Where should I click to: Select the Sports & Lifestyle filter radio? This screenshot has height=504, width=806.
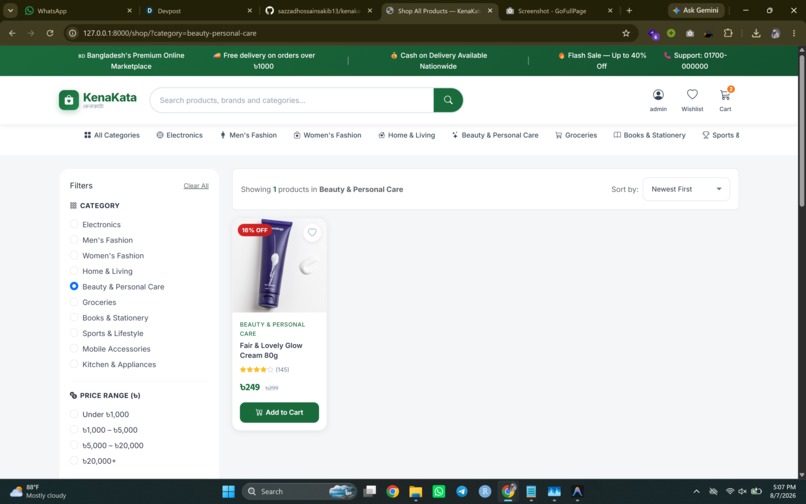click(74, 333)
